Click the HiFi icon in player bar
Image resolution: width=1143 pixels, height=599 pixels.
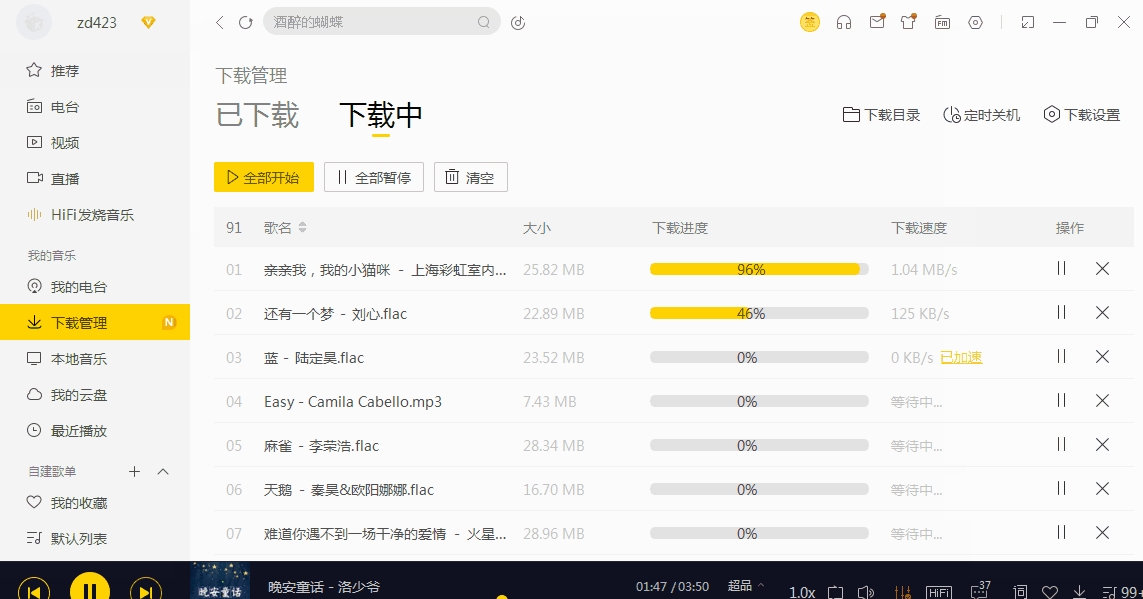pos(938,592)
